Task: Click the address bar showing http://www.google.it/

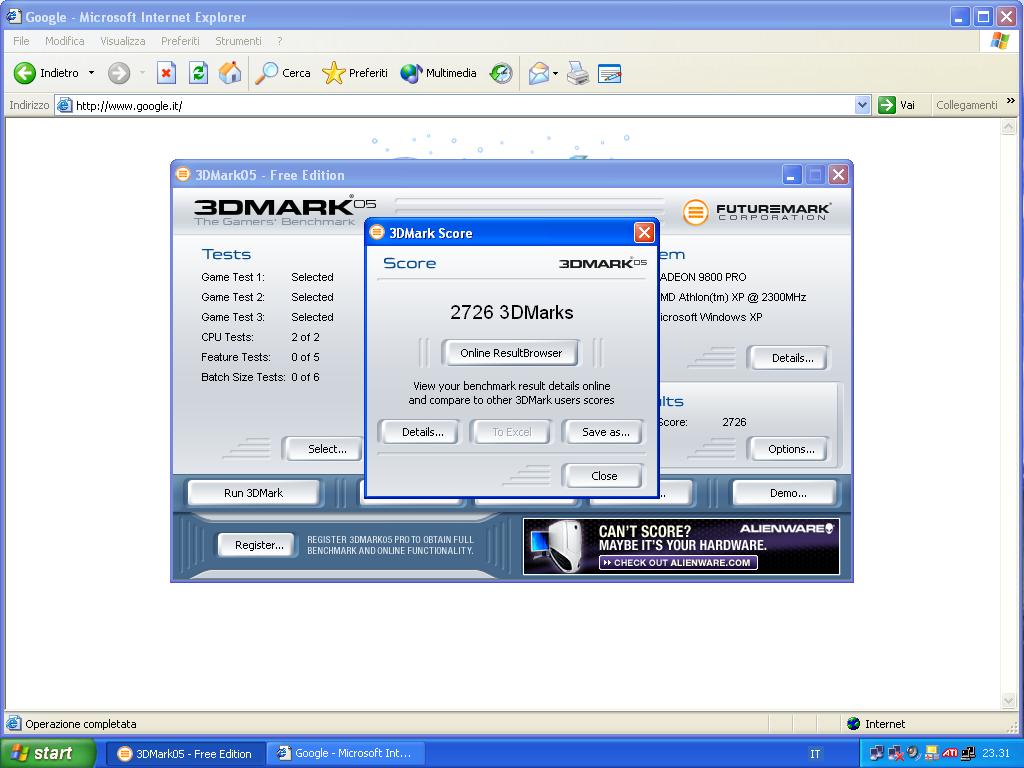Action: [x=455, y=105]
